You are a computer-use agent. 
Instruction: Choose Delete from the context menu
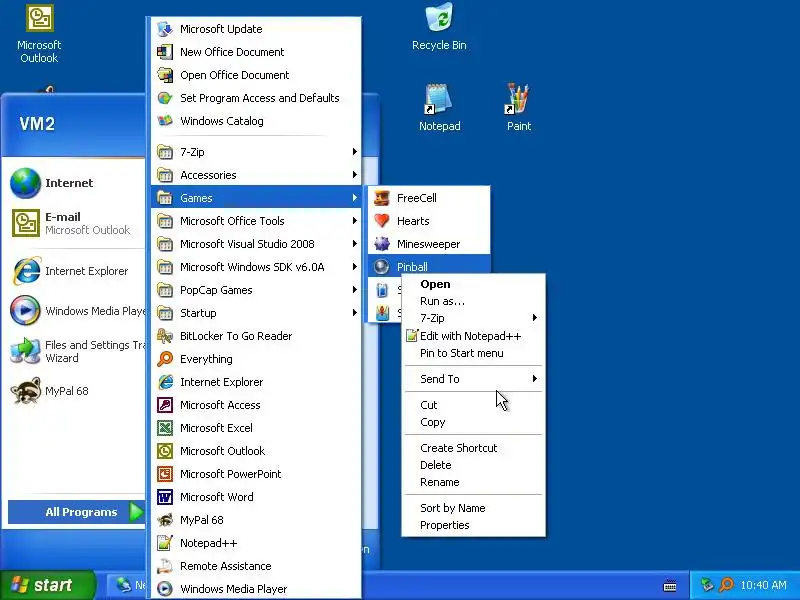click(473, 465)
